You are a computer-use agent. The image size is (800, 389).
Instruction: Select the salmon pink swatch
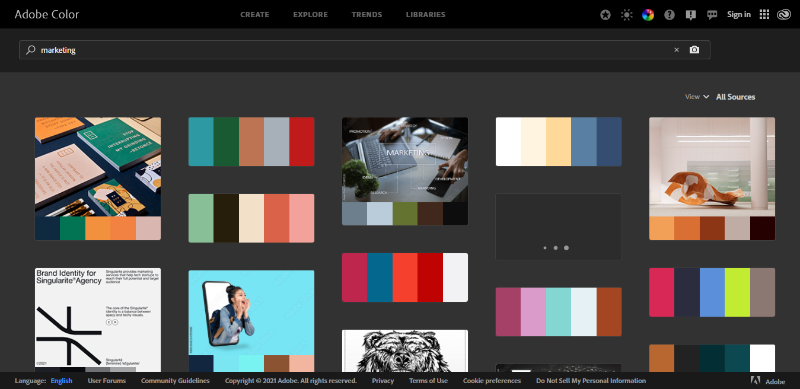coord(302,218)
